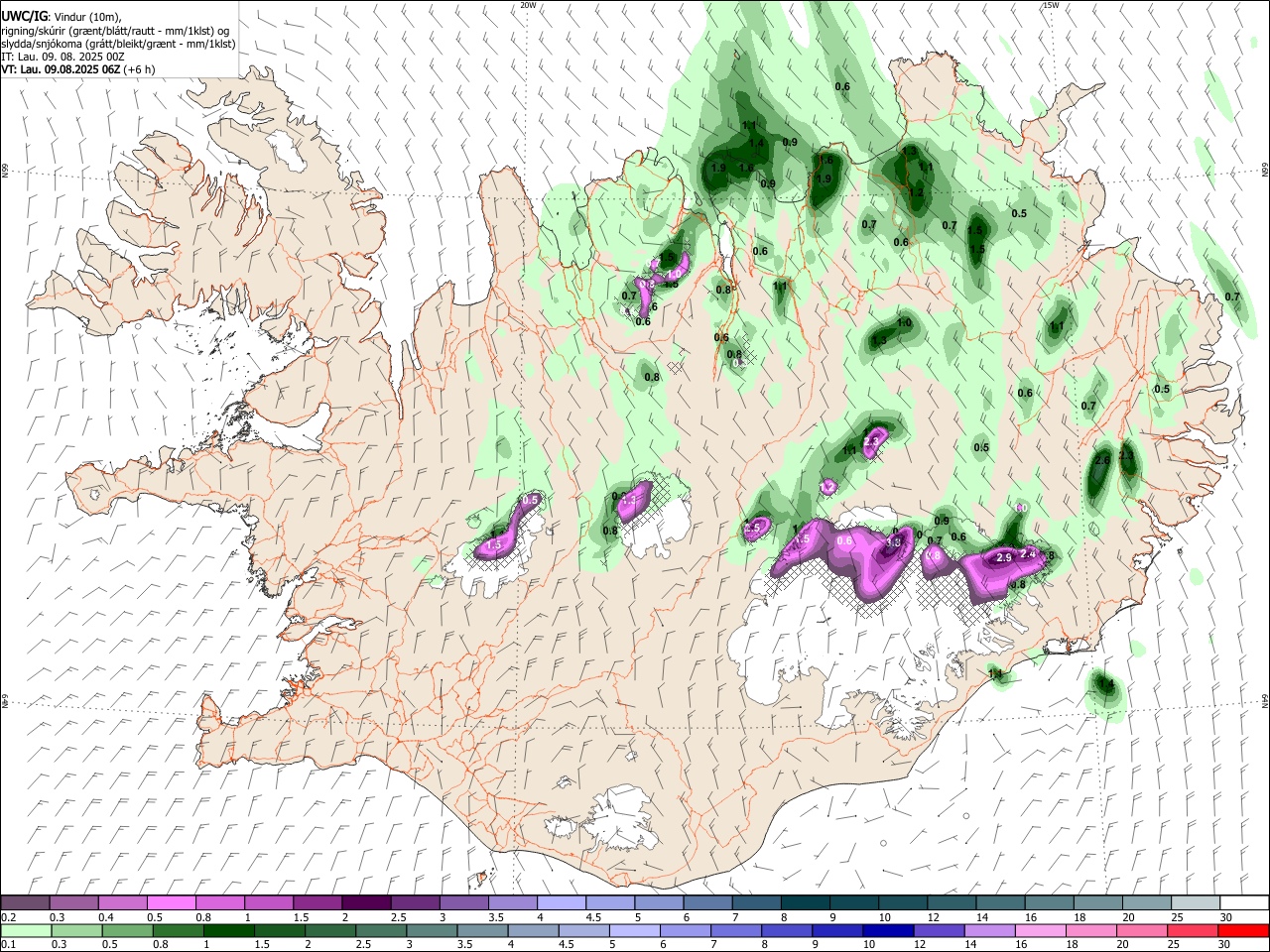This screenshot has width=1270, height=952.
Task: Select the upper scale's 4 pale lavender swatch
Action: (x=561, y=903)
